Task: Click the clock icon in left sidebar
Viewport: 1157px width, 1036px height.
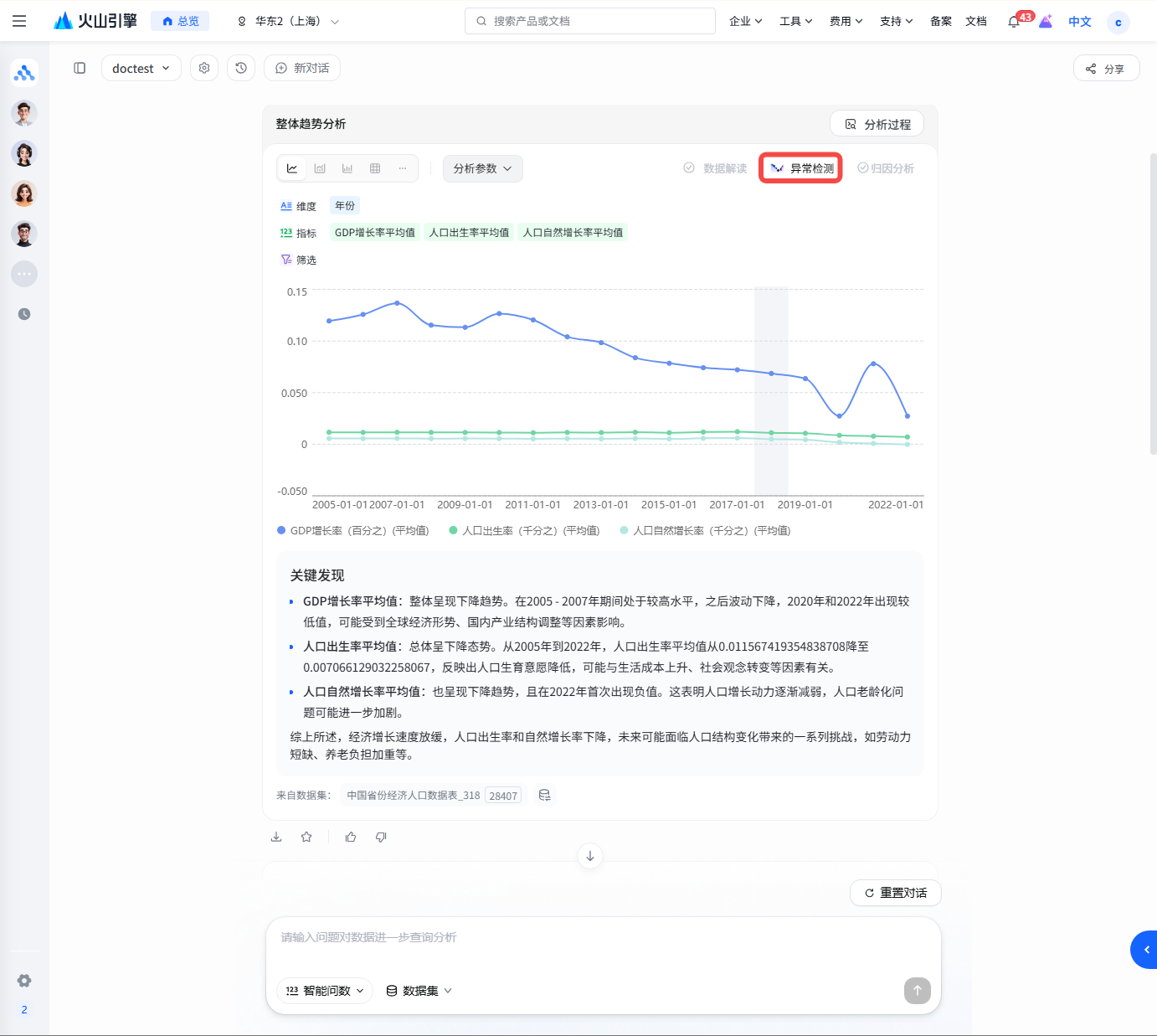Action: coord(24,314)
